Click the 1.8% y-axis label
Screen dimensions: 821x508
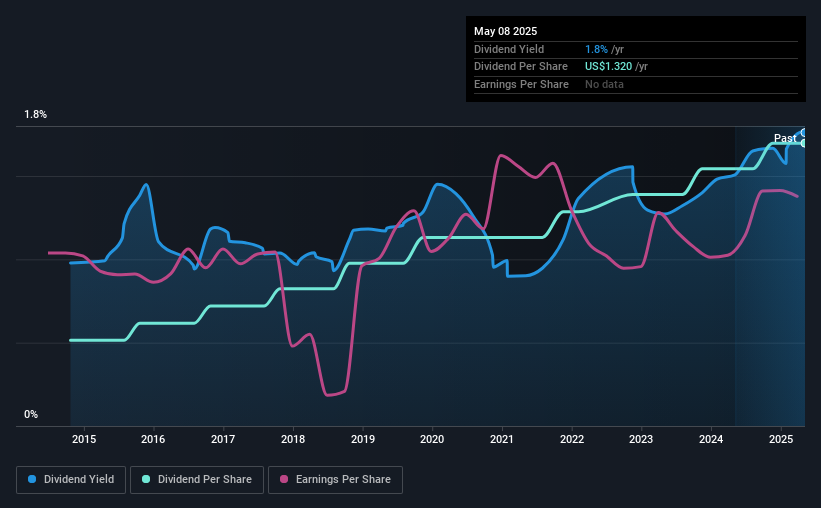tap(36, 115)
